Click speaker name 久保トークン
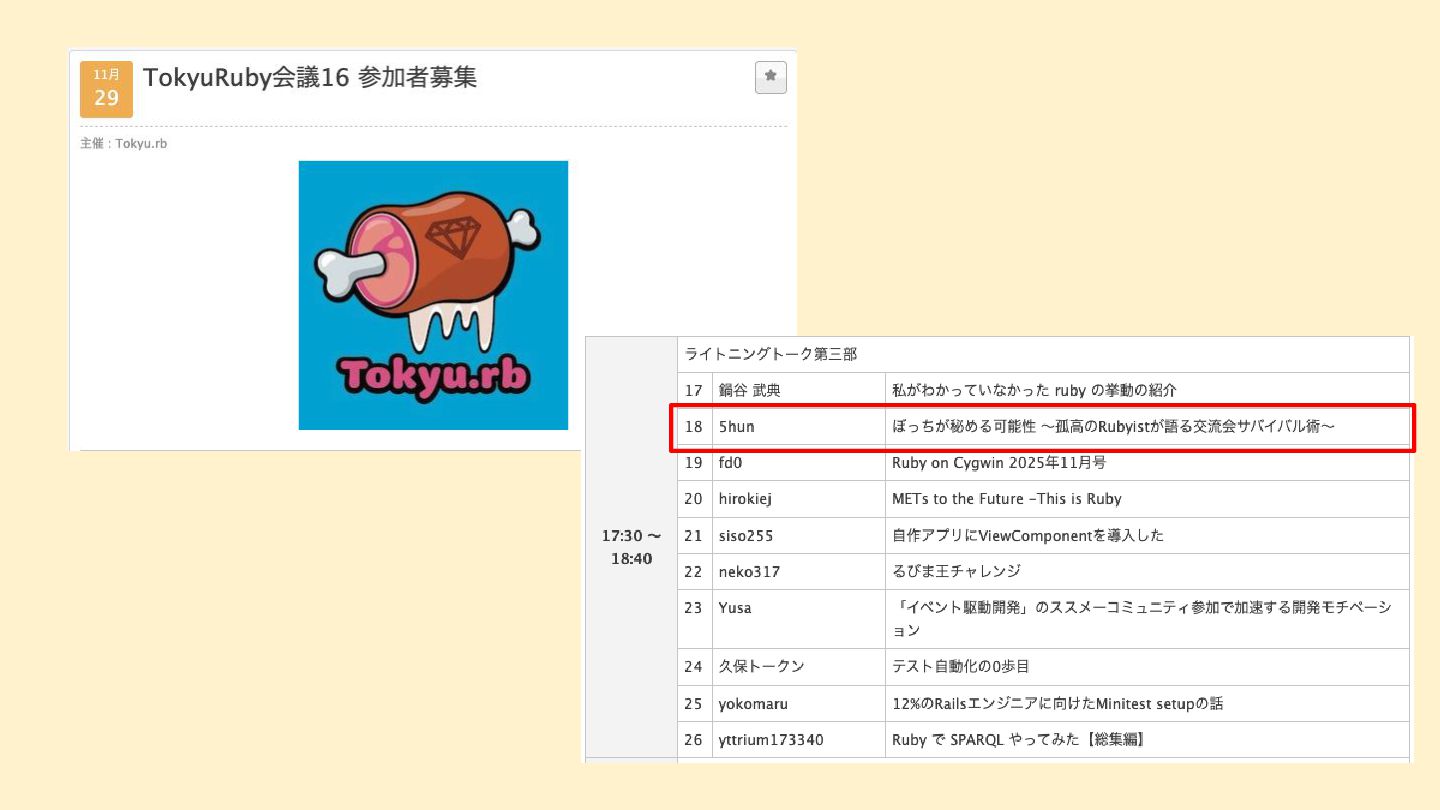 click(761, 667)
